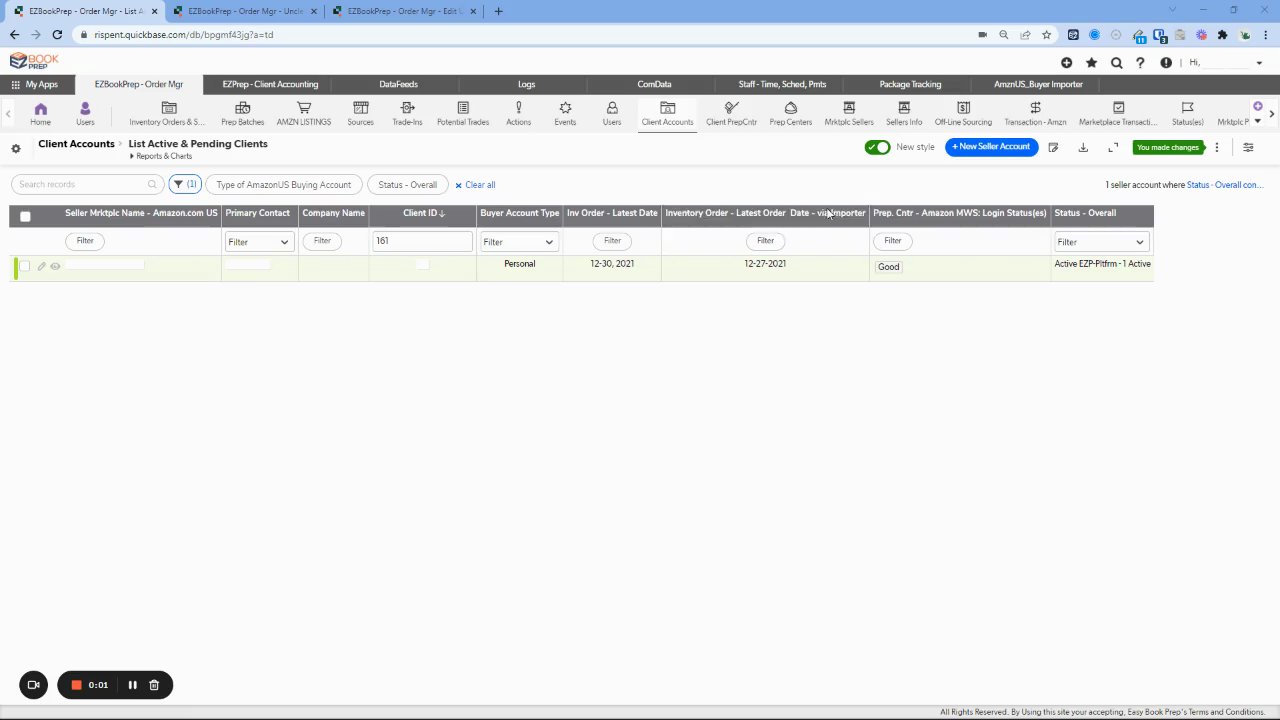Open Trade-Ins table

click(x=407, y=113)
